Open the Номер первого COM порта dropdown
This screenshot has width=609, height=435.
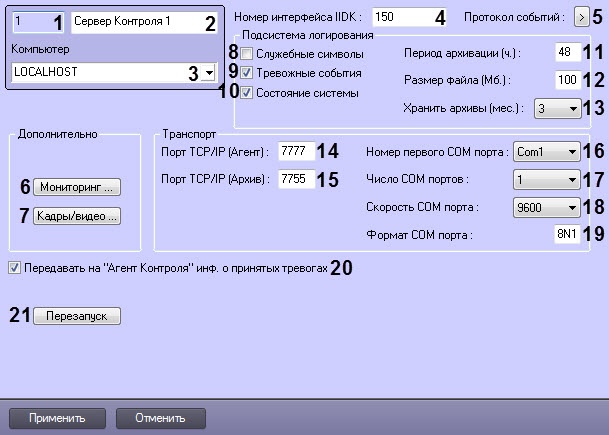546,151
